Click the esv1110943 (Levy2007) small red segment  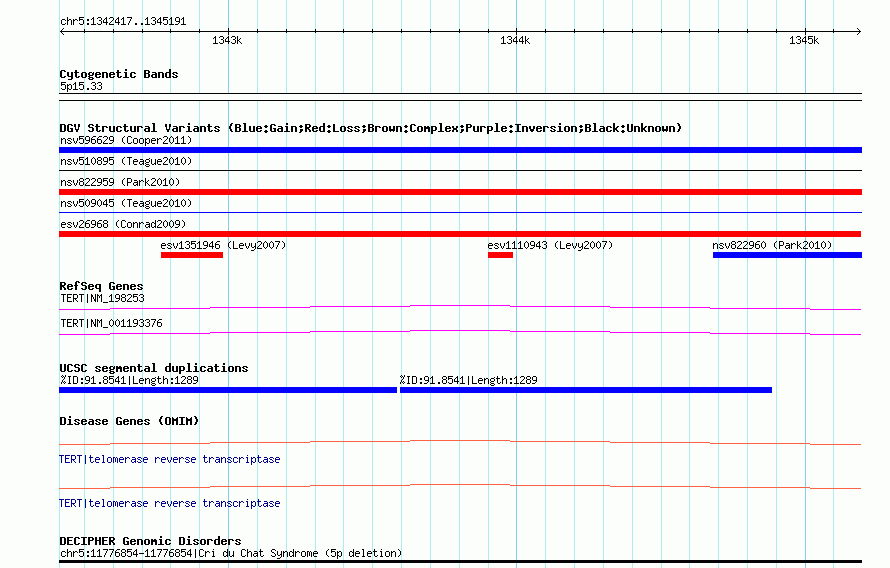coord(500,255)
